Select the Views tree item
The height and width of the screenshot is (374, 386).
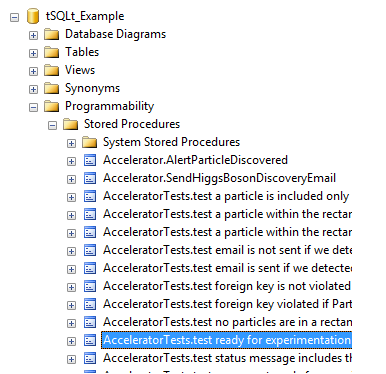pyautogui.click(x=80, y=70)
